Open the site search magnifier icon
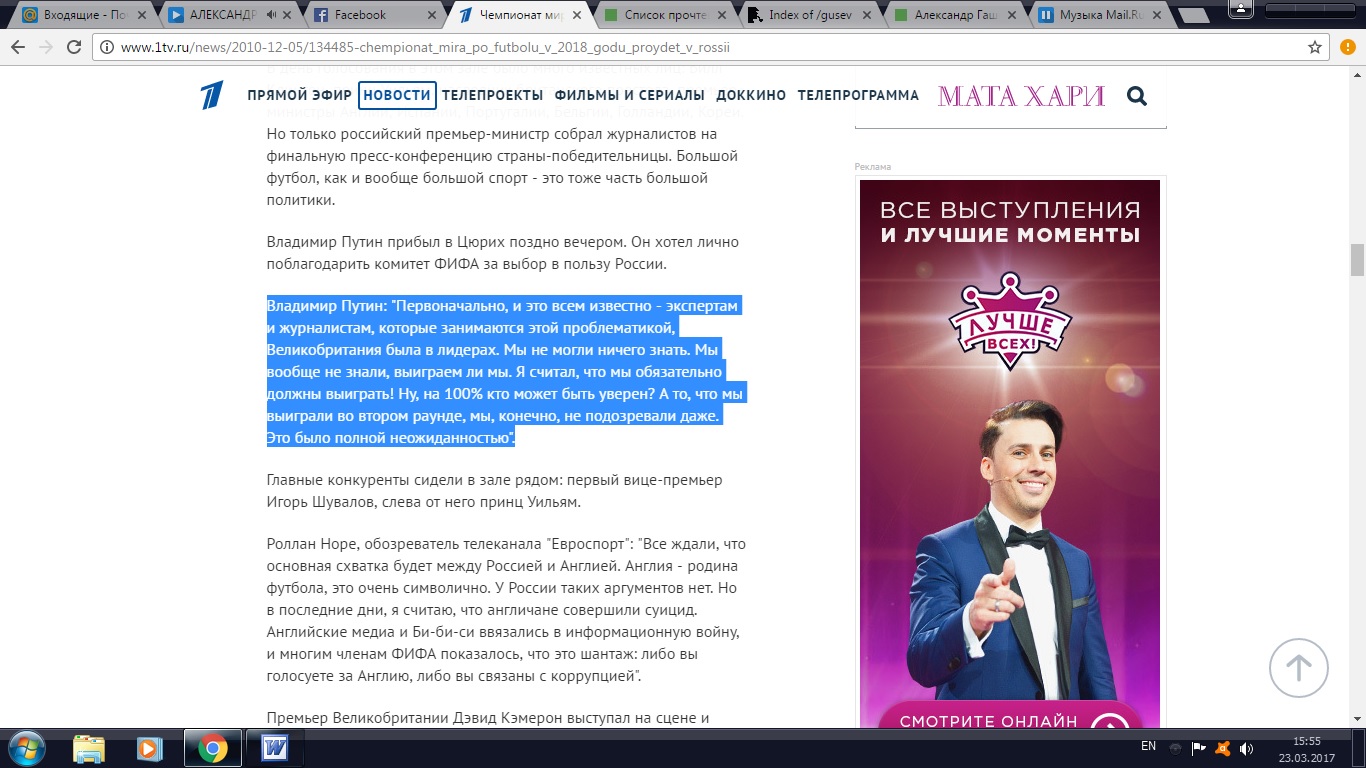 pos(1136,96)
